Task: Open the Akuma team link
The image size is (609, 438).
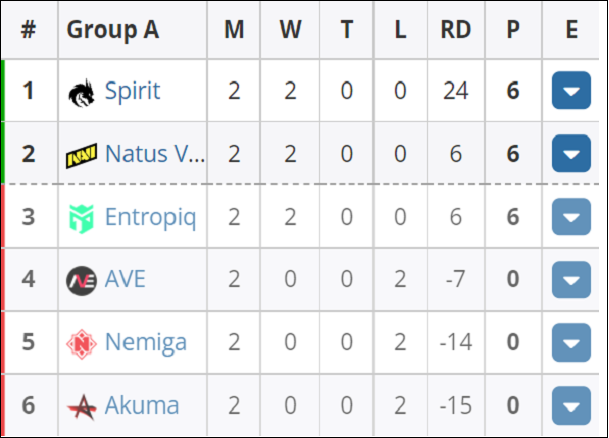Action: tap(142, 405)
